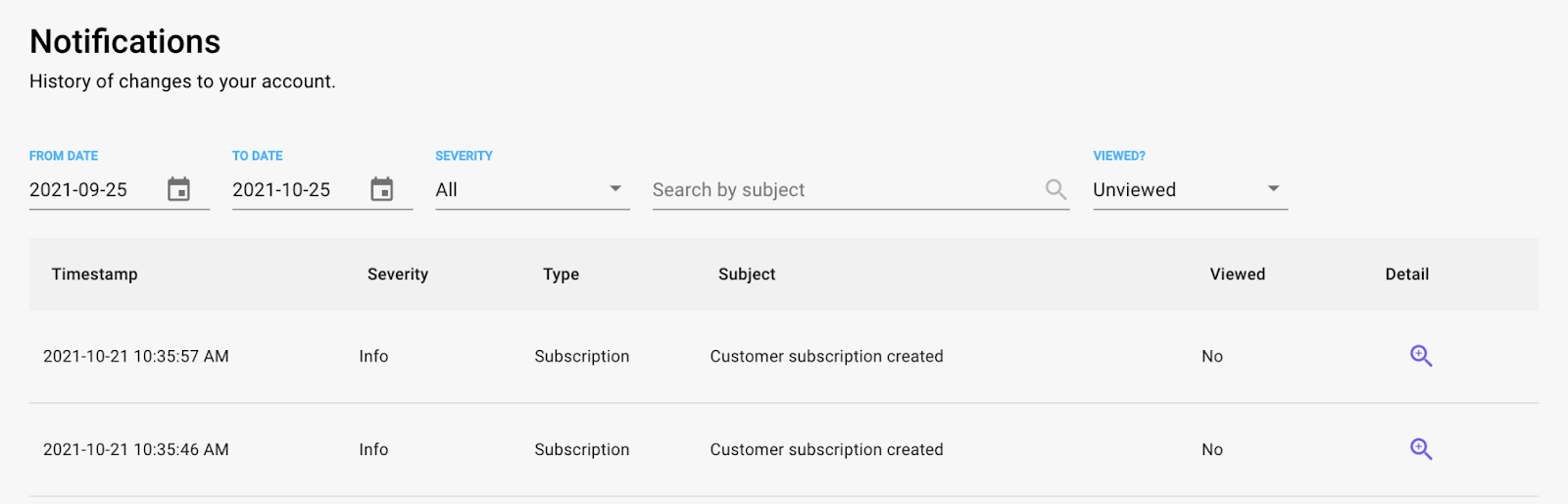
Task: Click the search magnifier icon
Action: pos(1055,189)
